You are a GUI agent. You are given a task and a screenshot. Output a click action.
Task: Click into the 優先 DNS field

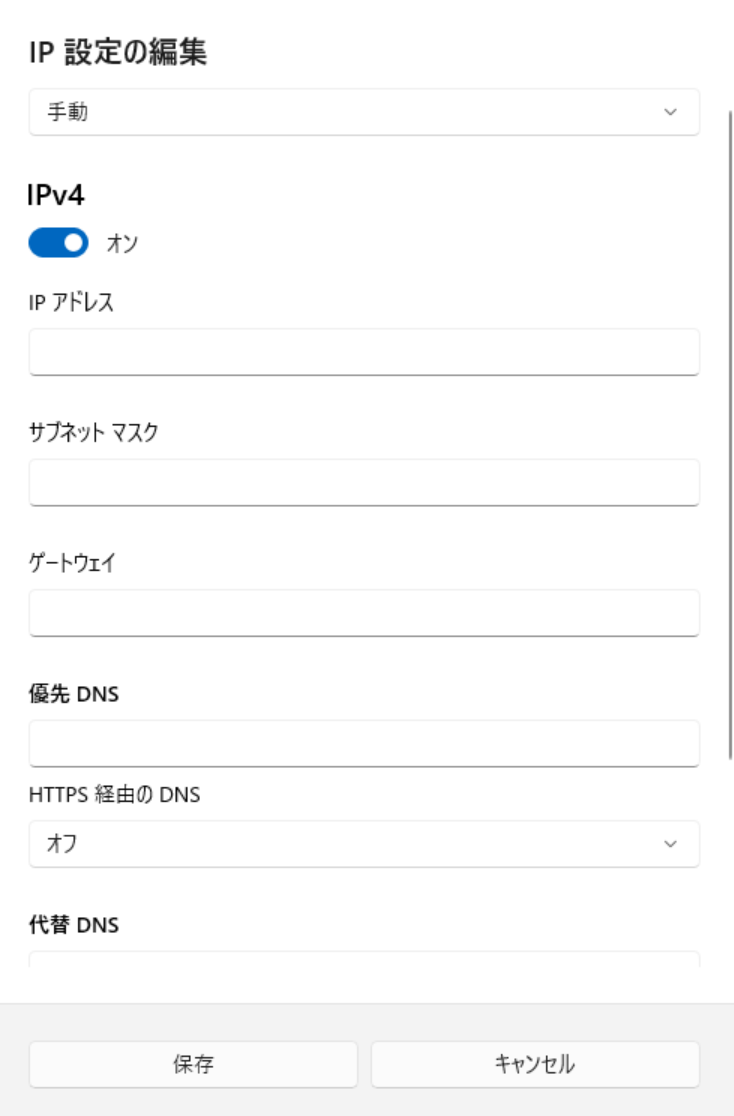[364, 743]
